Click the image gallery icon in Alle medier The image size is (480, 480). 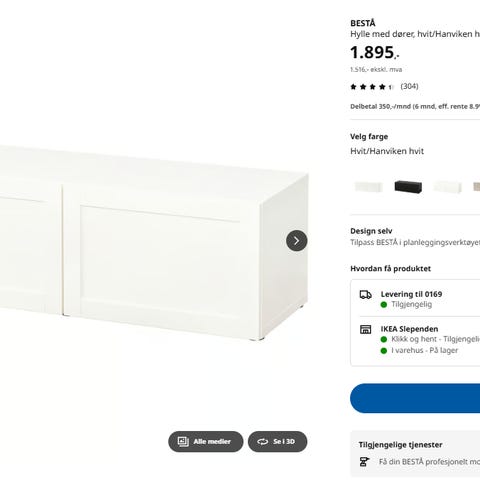click(183, 442)
